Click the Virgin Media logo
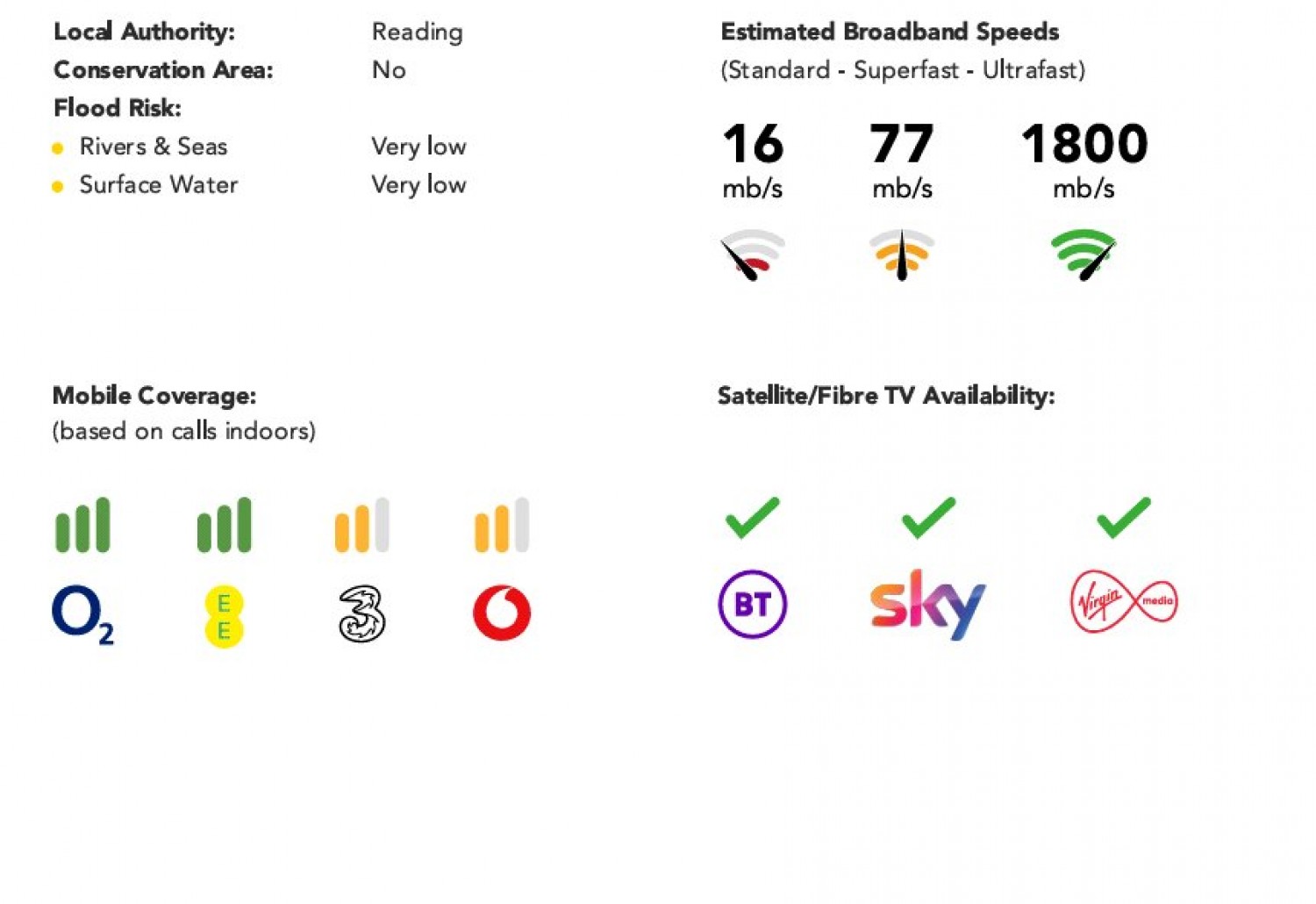 [x=1124, y=602]
